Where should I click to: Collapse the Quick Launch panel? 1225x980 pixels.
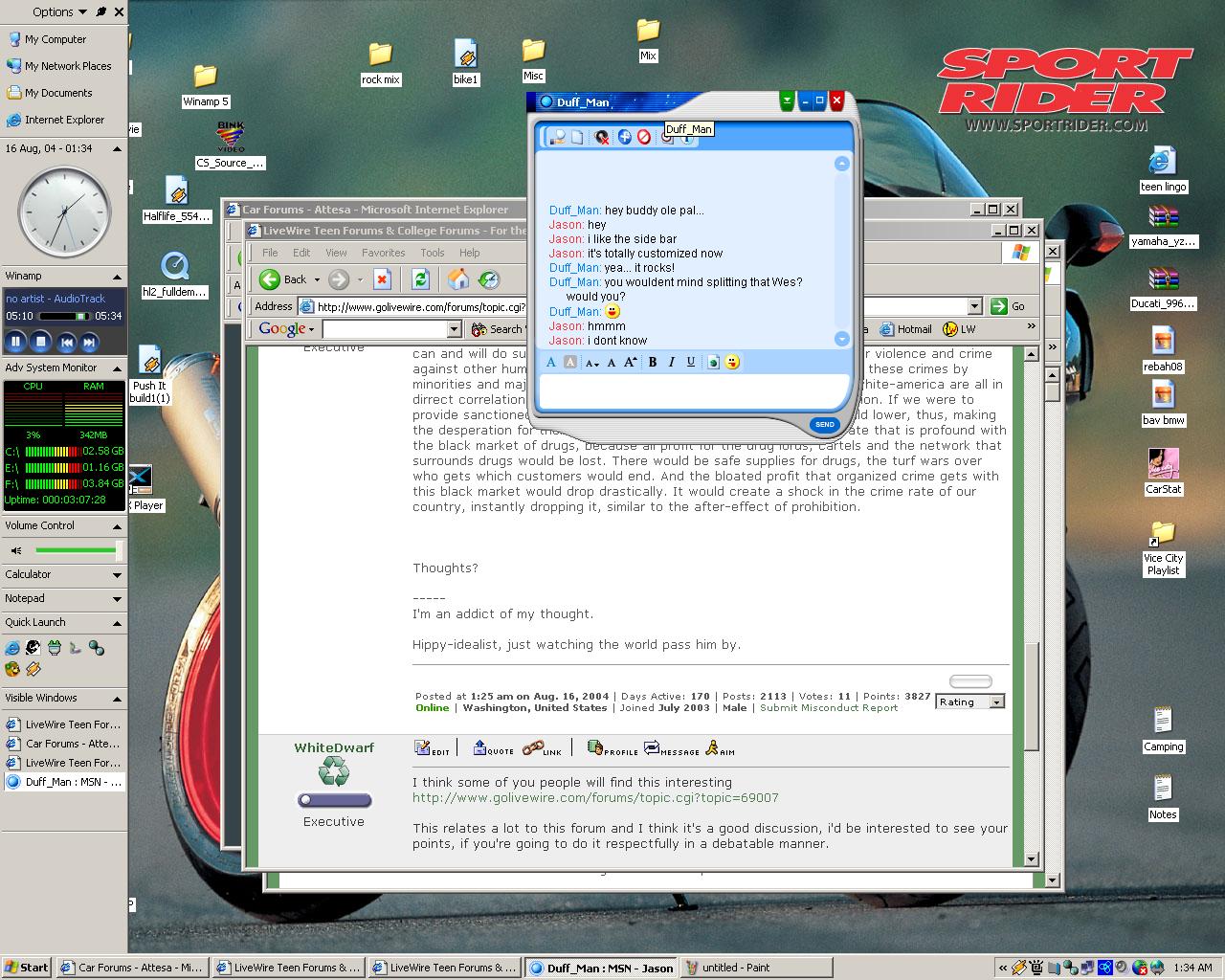(x=118, y=623)
